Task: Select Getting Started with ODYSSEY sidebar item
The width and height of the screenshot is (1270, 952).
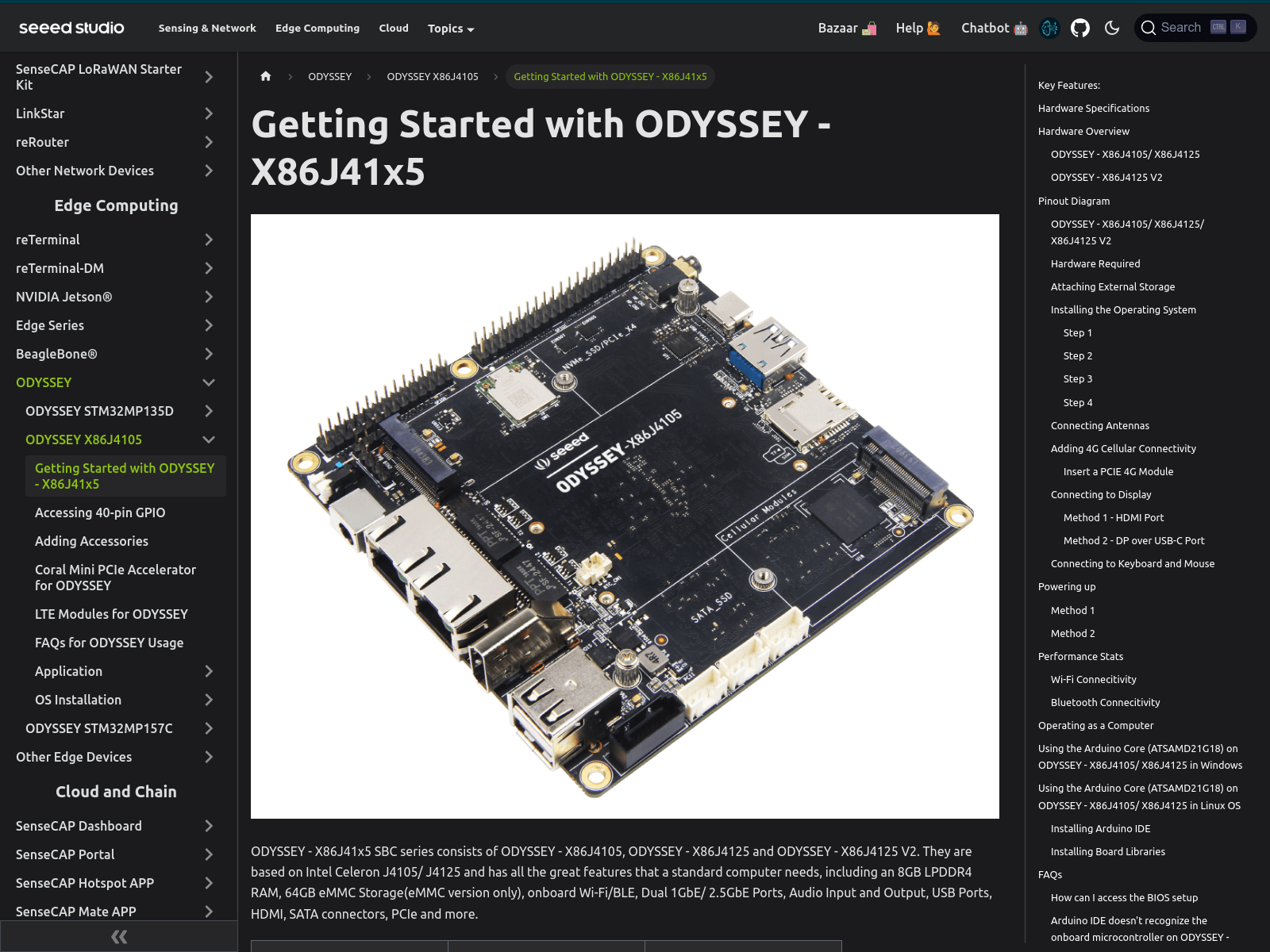Action: [125, 476]
